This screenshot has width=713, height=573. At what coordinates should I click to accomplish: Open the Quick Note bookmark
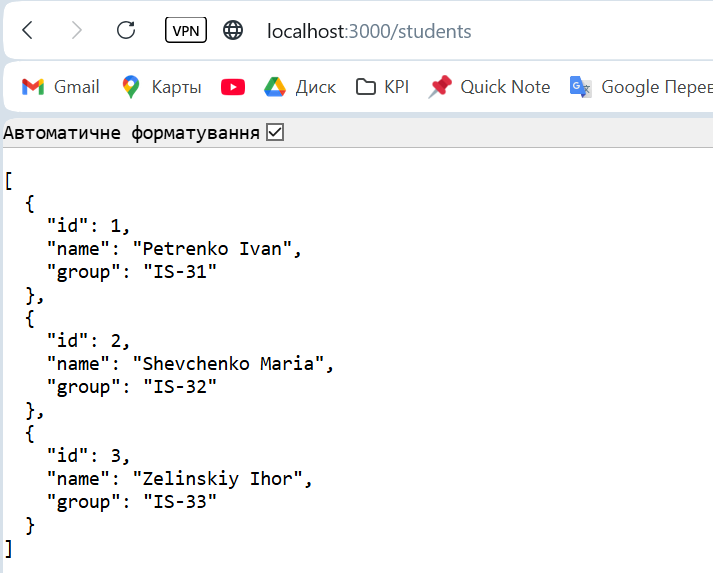(x=489, y=86)
